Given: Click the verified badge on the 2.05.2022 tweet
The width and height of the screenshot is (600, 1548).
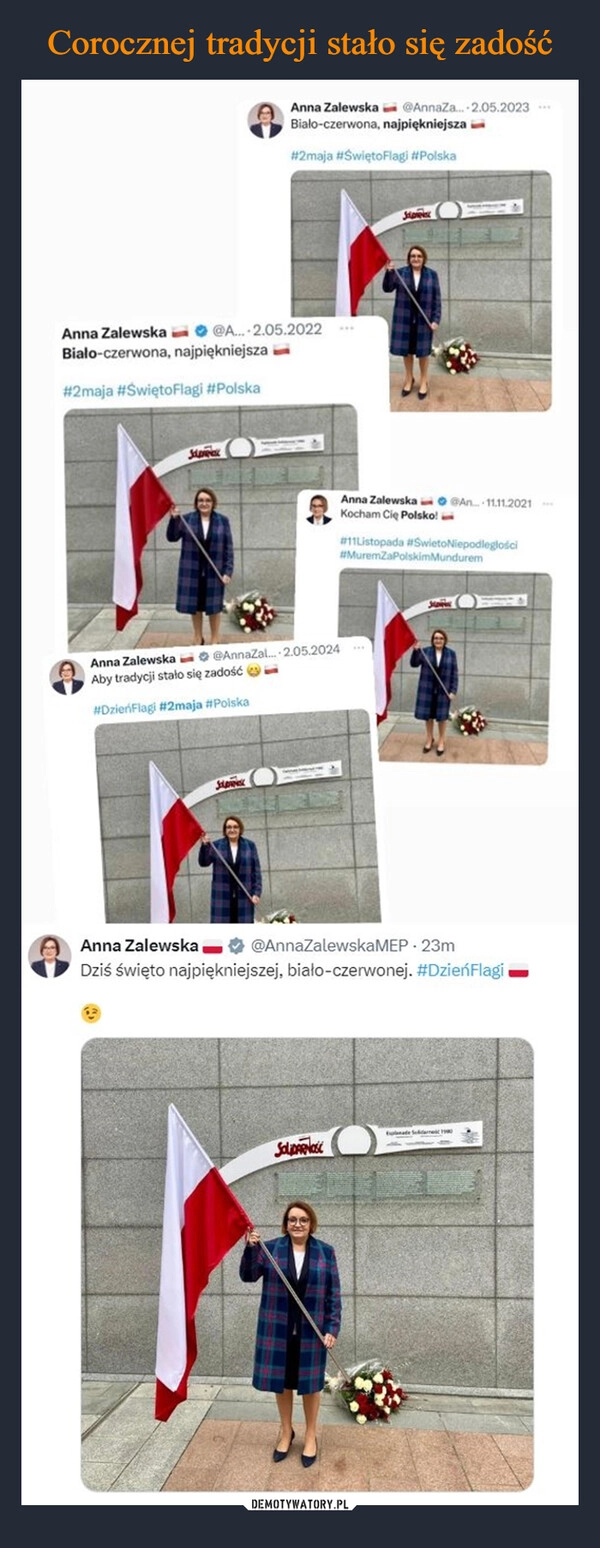Looking at the screenshot, I should point(199,331).
